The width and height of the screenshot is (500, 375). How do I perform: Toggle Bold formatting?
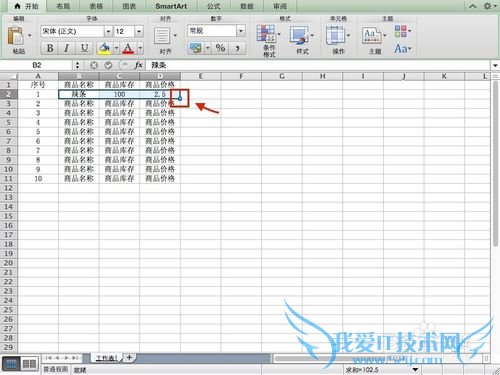click(50, 48)
